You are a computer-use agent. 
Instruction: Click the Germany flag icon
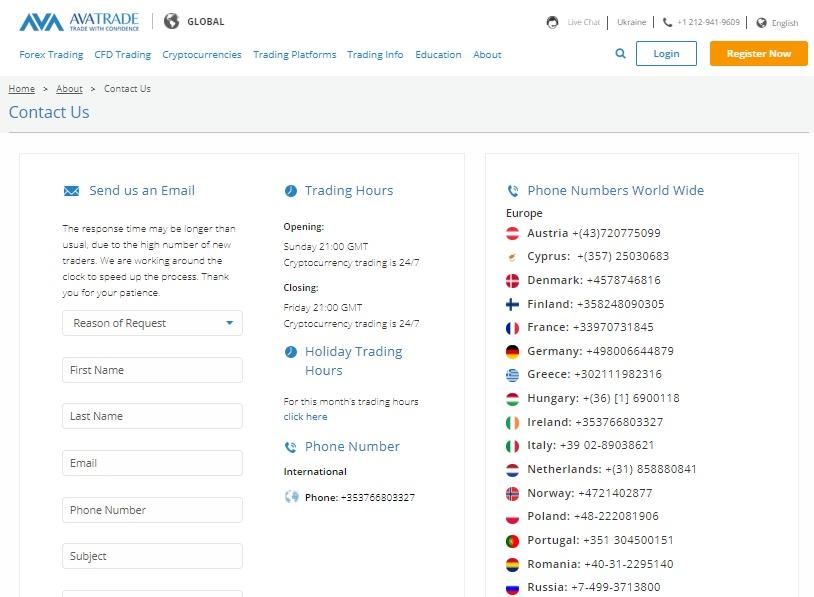(512, 351)
